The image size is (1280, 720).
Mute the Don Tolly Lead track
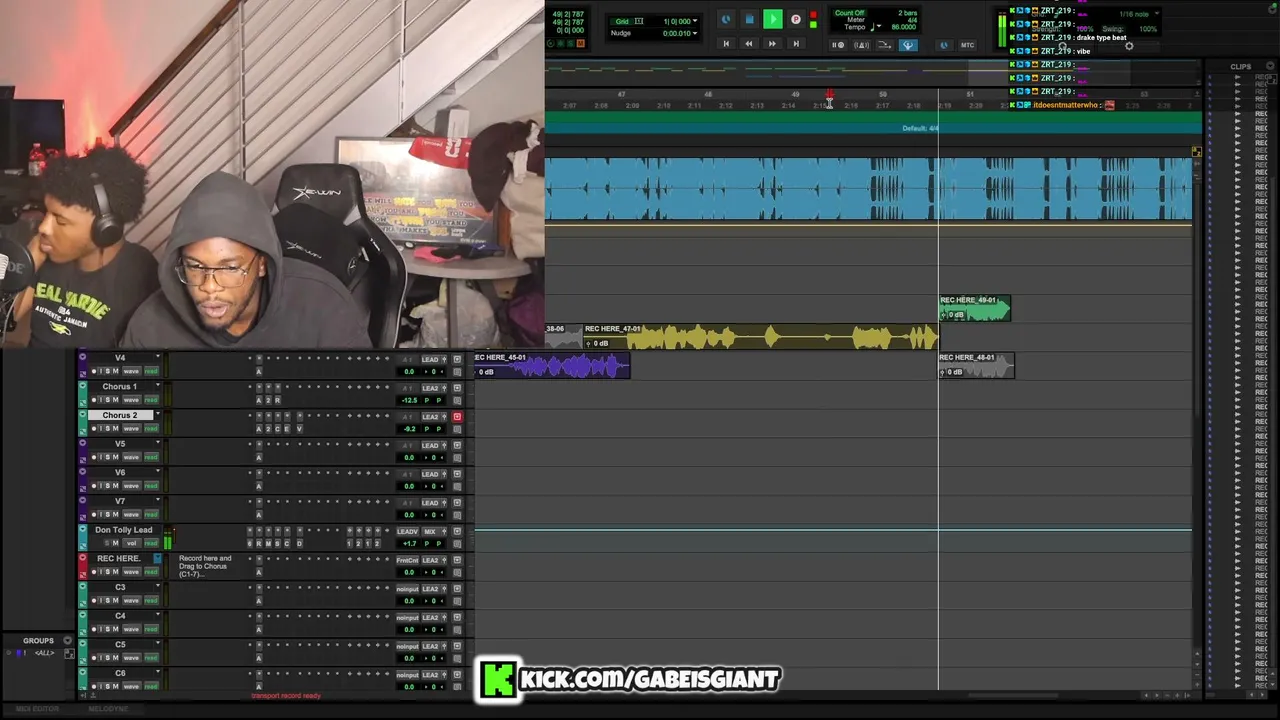(x=115, y=543)
